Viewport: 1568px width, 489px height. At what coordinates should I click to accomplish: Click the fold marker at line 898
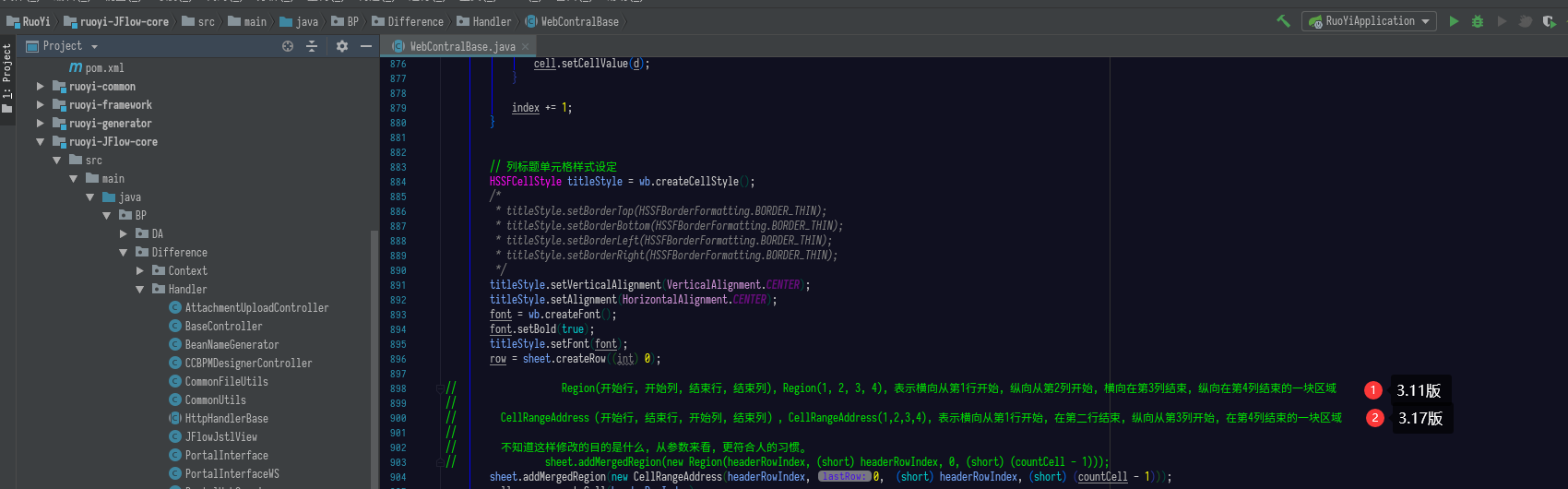(x=439, y=388)
